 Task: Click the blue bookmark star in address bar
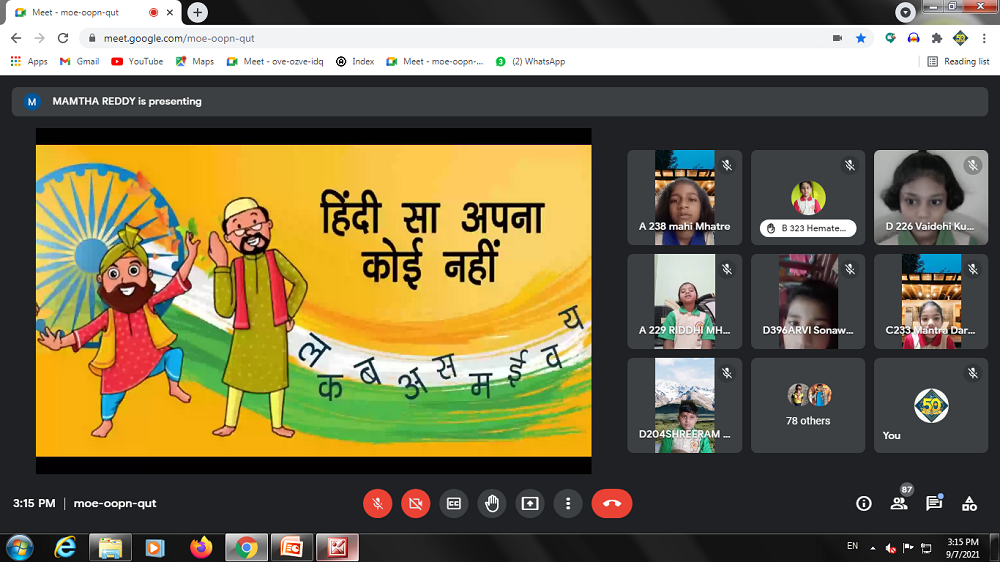(861, 38)
